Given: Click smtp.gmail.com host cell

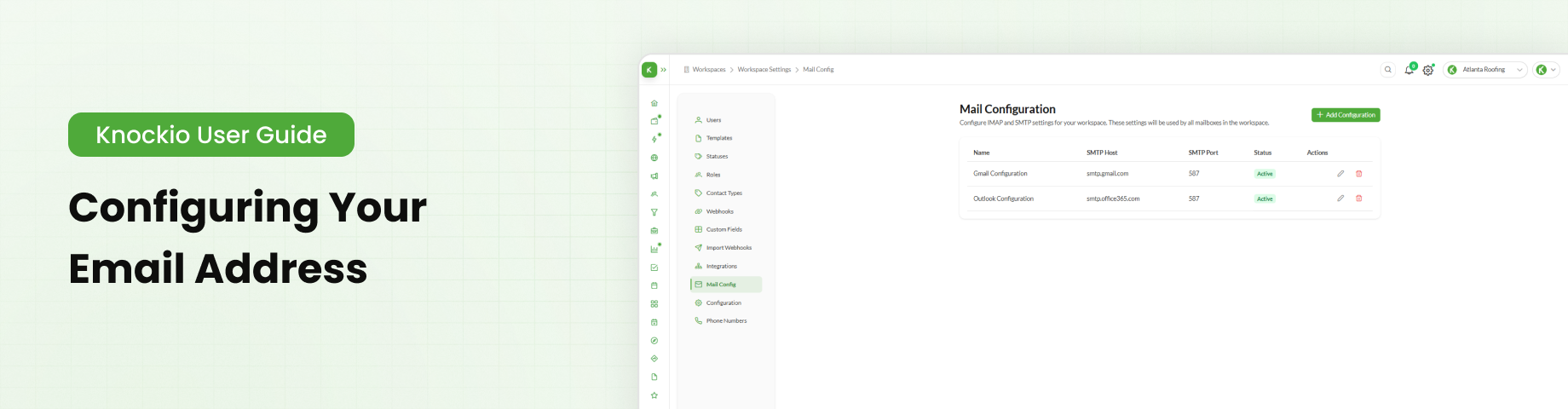Looking at the screenshot, I should (x=1107, y=174).
